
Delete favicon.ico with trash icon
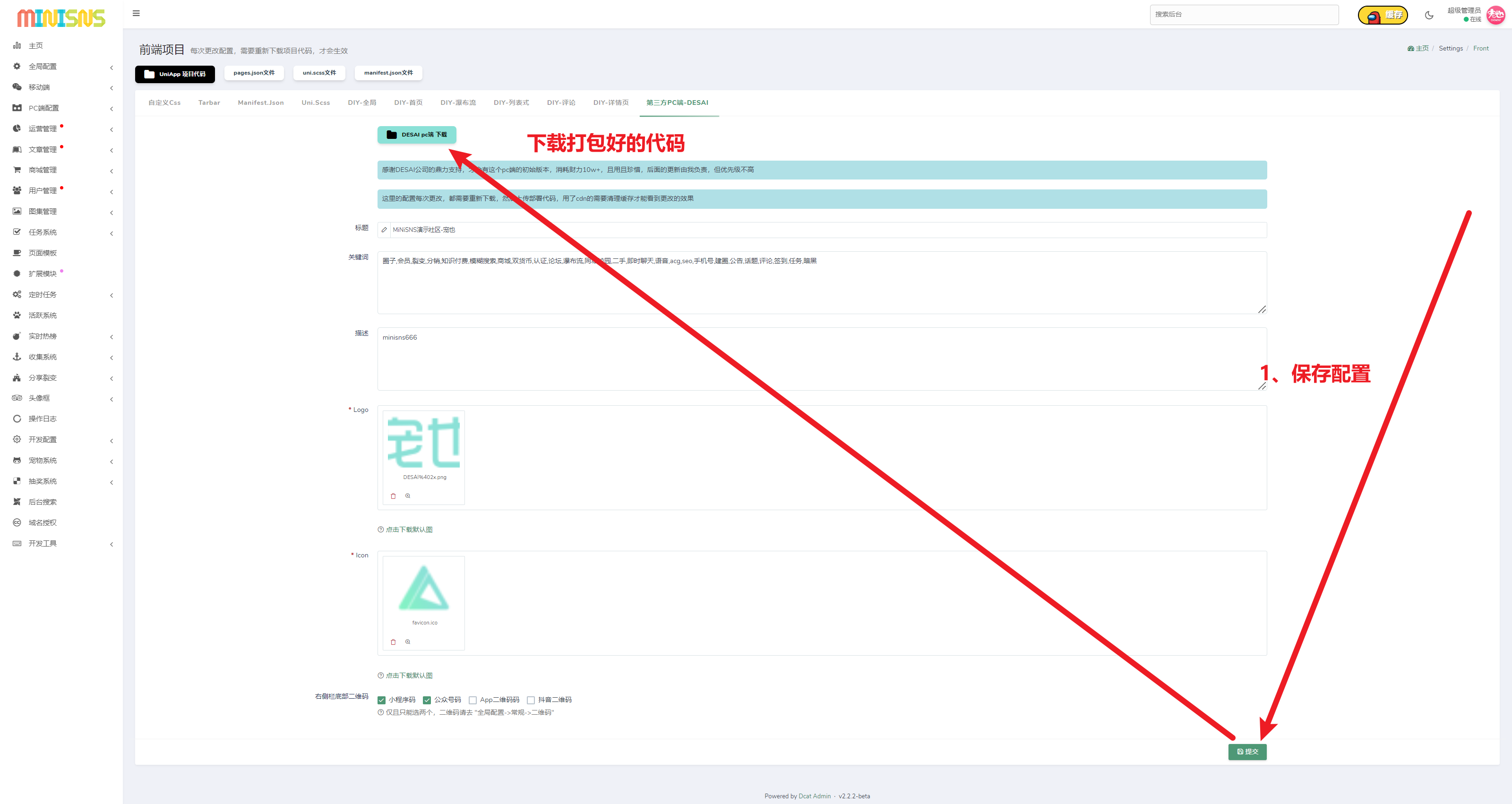393,642
